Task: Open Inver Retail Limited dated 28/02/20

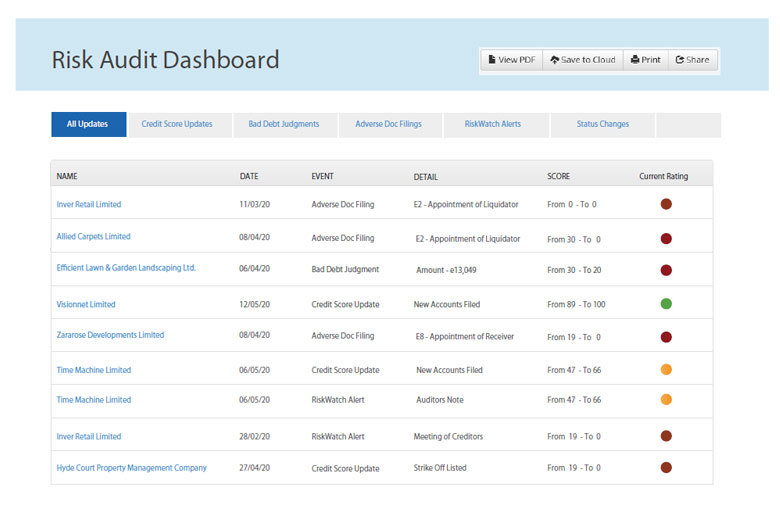Action: point(89,436)
